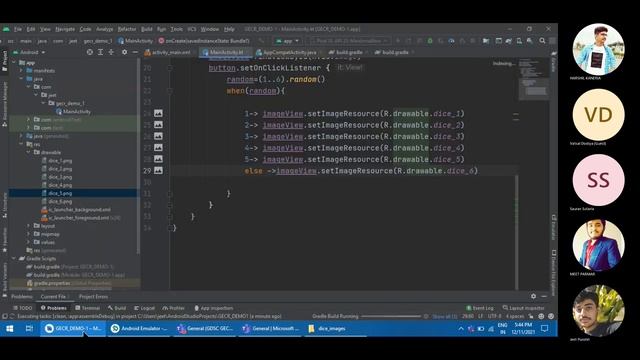Open the Android project view dropdown

(29, 52)
